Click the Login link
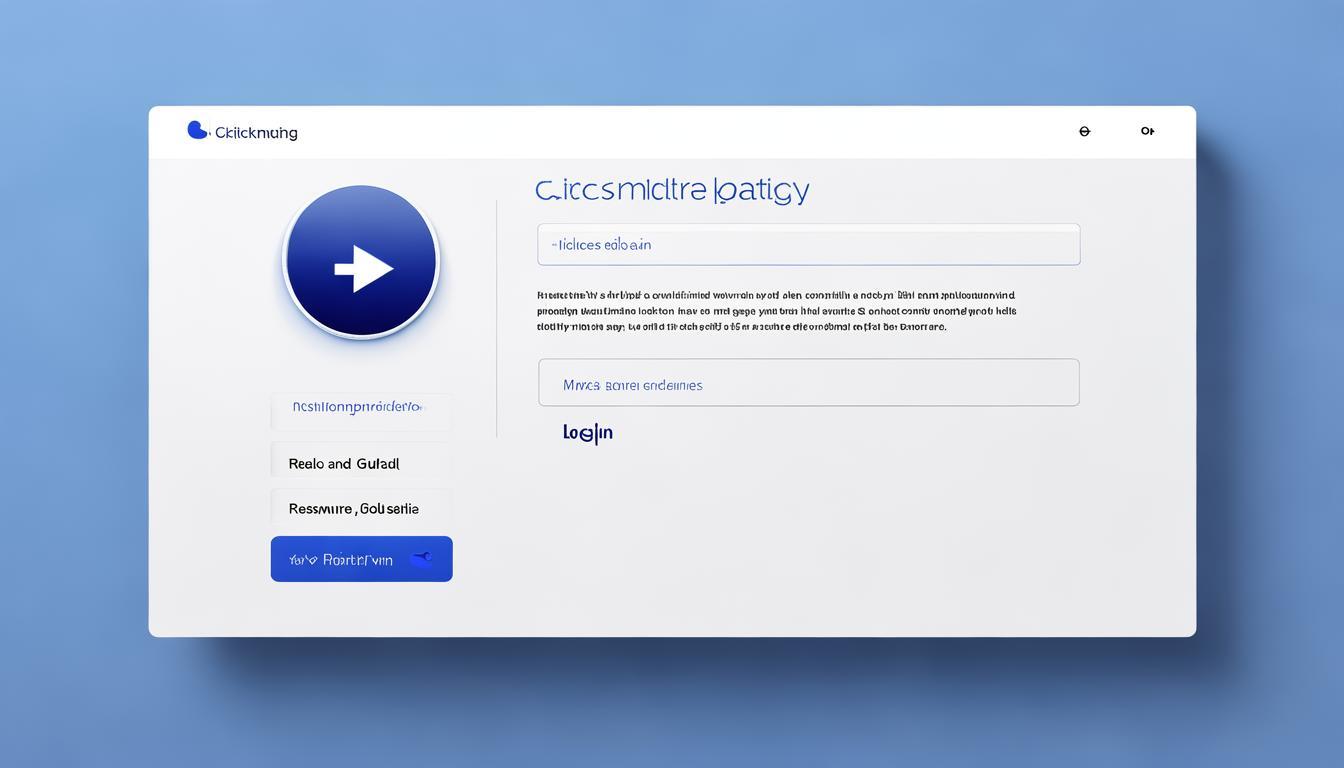This screenshot has width=1344, height=768. coord(588,432)
